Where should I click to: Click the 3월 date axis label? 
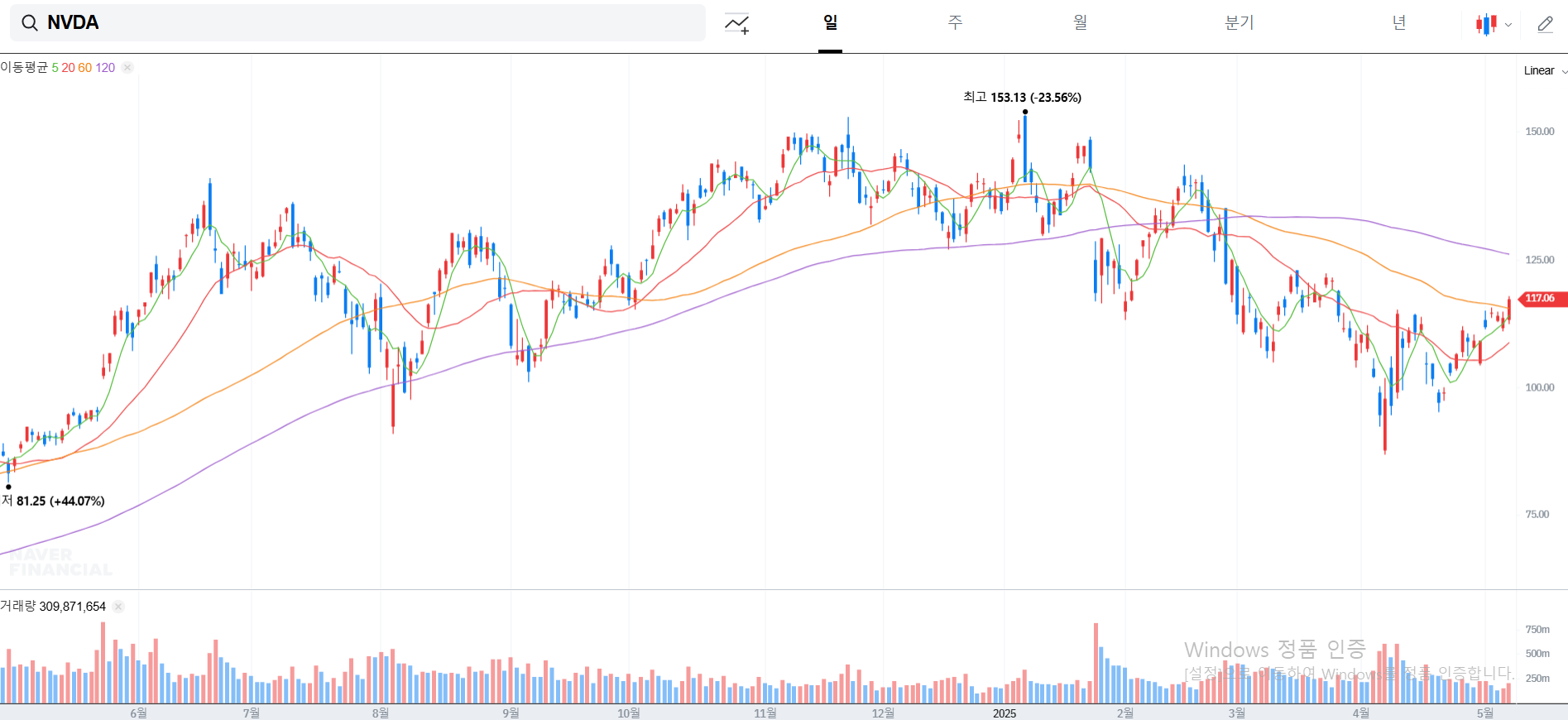[x=1236, y=713]
